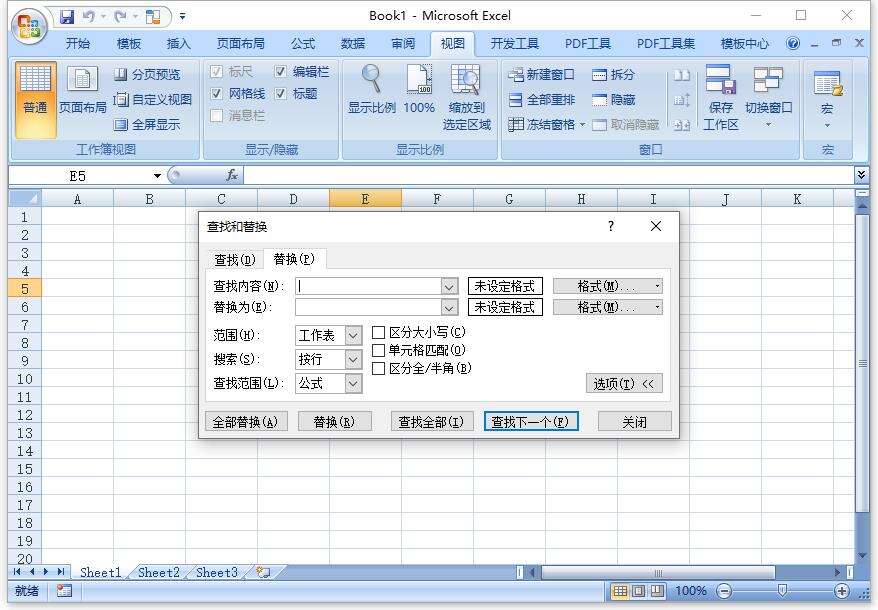Click the zoom slider handle
Image resolution: width=878 pixels, height=610 pixels.
tap(782, 590)
